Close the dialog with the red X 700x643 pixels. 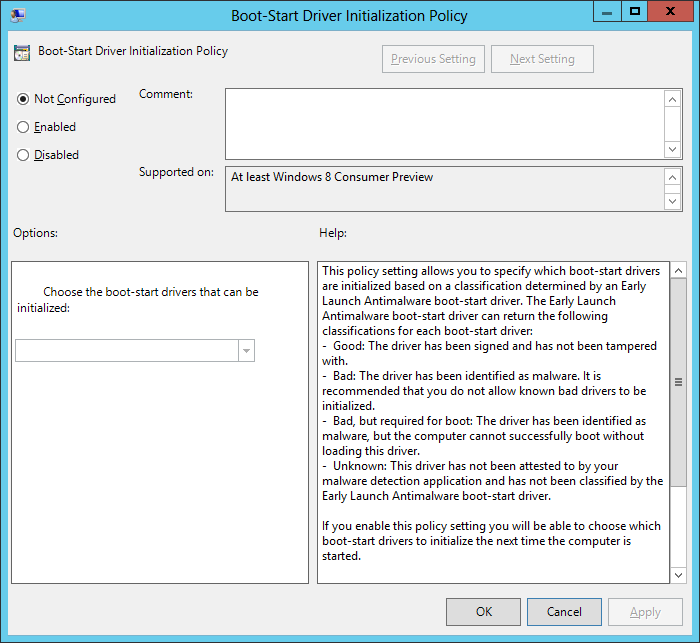[x=670, y=12]
